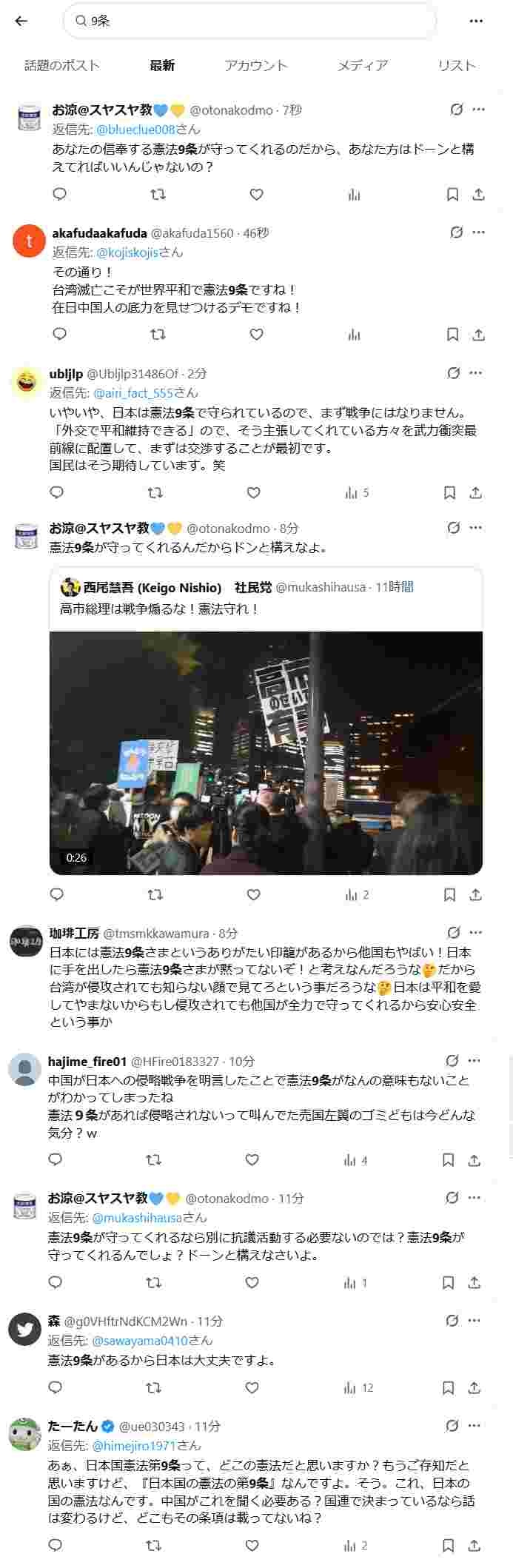View analytics on ubljlp post showing 5
Screen dimensions: 513x1568
pyautogui.click(x=357, y=492)
